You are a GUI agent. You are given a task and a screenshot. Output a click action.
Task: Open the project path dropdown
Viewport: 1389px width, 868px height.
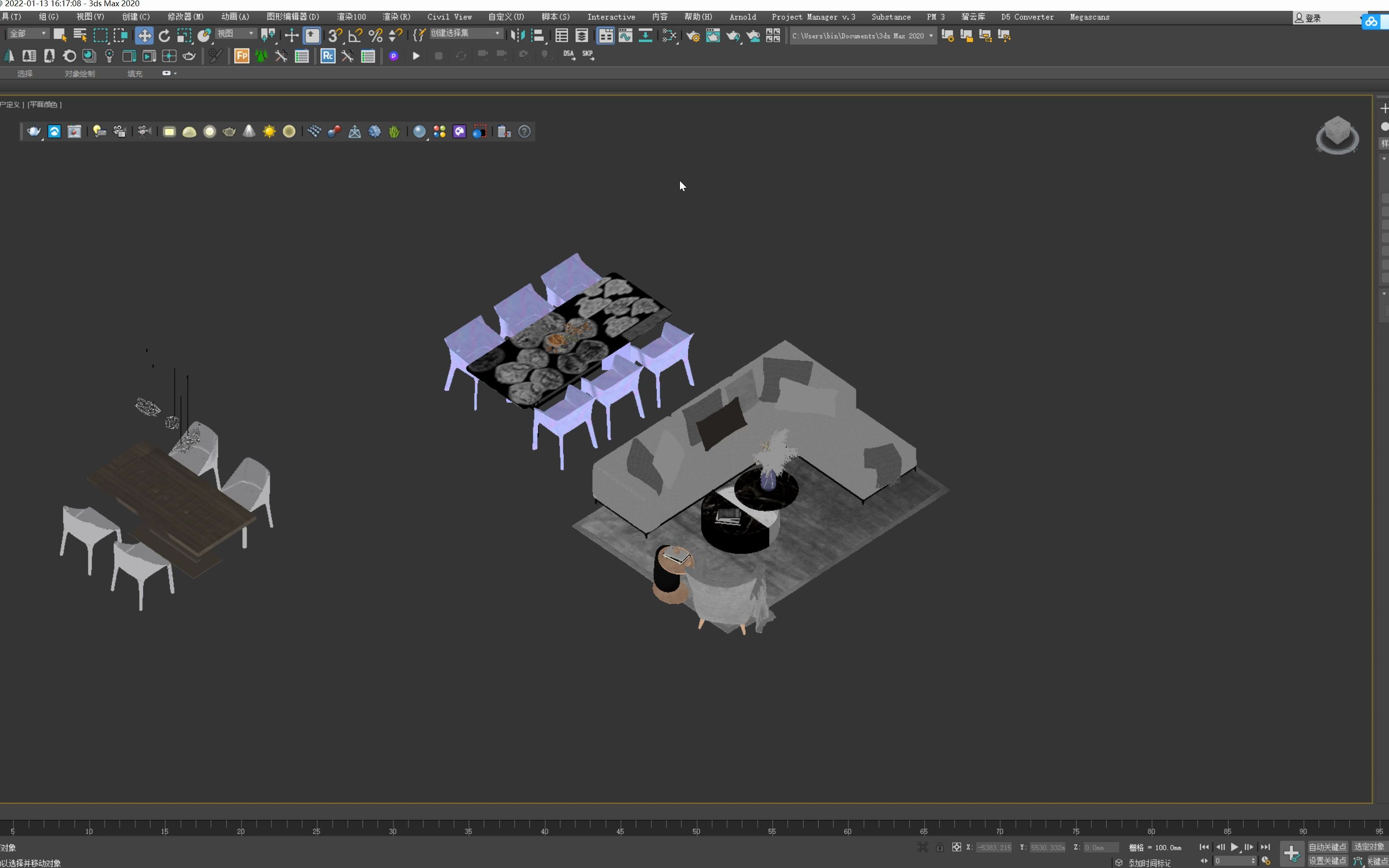pyautogui.click(x=930, y=35)
